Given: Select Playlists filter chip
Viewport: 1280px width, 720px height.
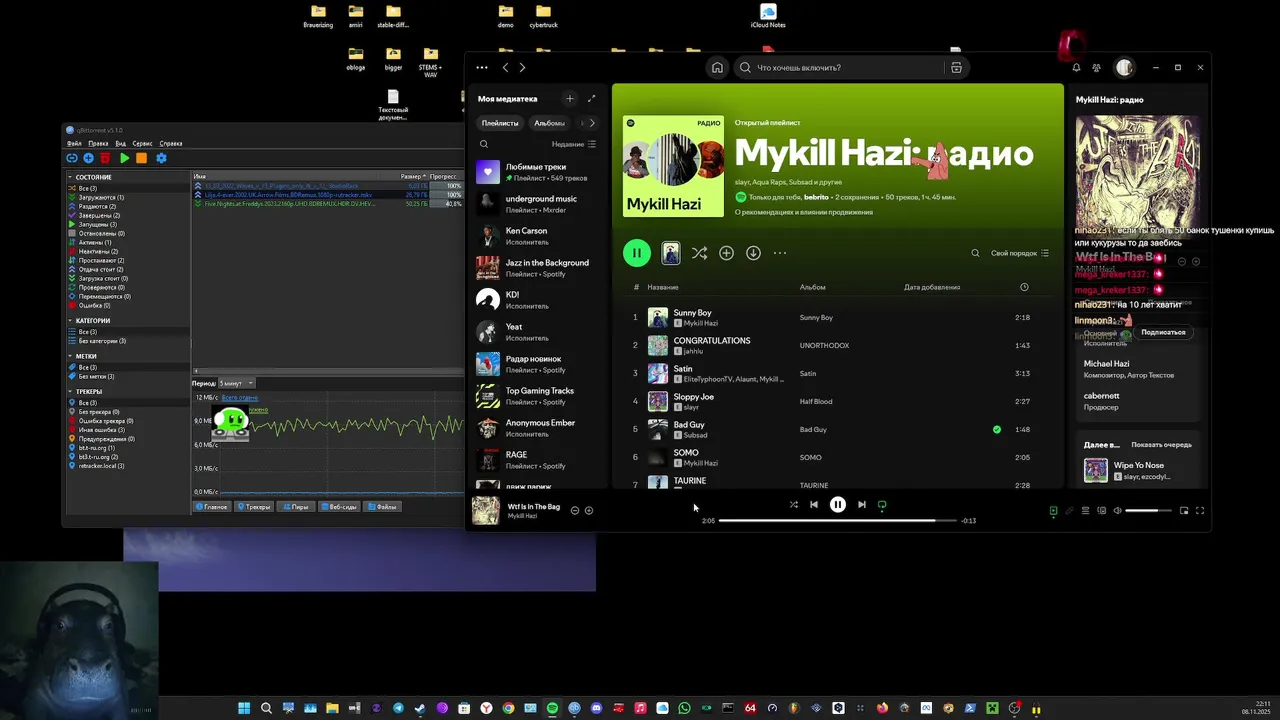Looking at the screenshot, I should tap(500, 123).
